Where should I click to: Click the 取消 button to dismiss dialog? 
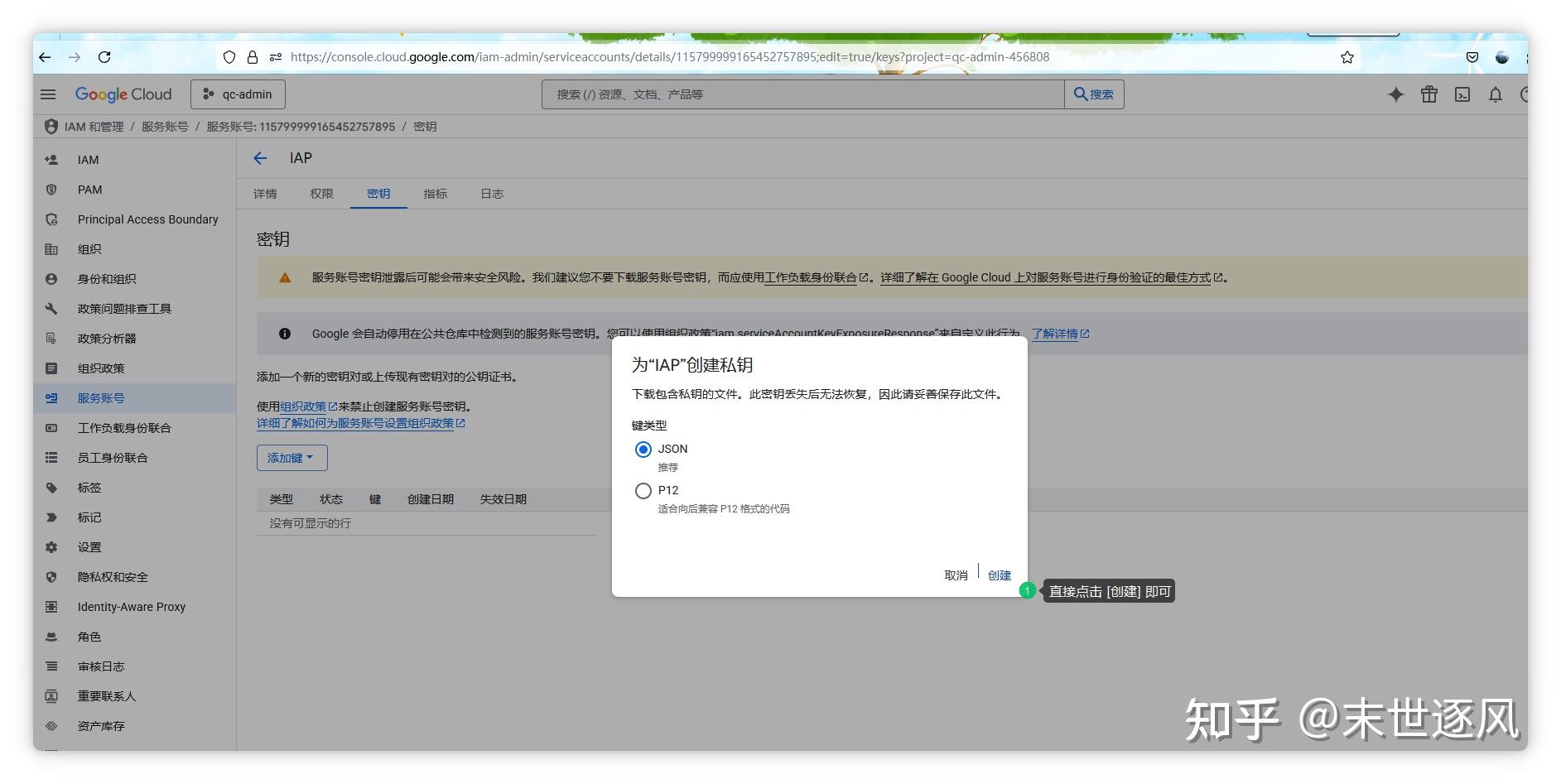coord(954,575)
